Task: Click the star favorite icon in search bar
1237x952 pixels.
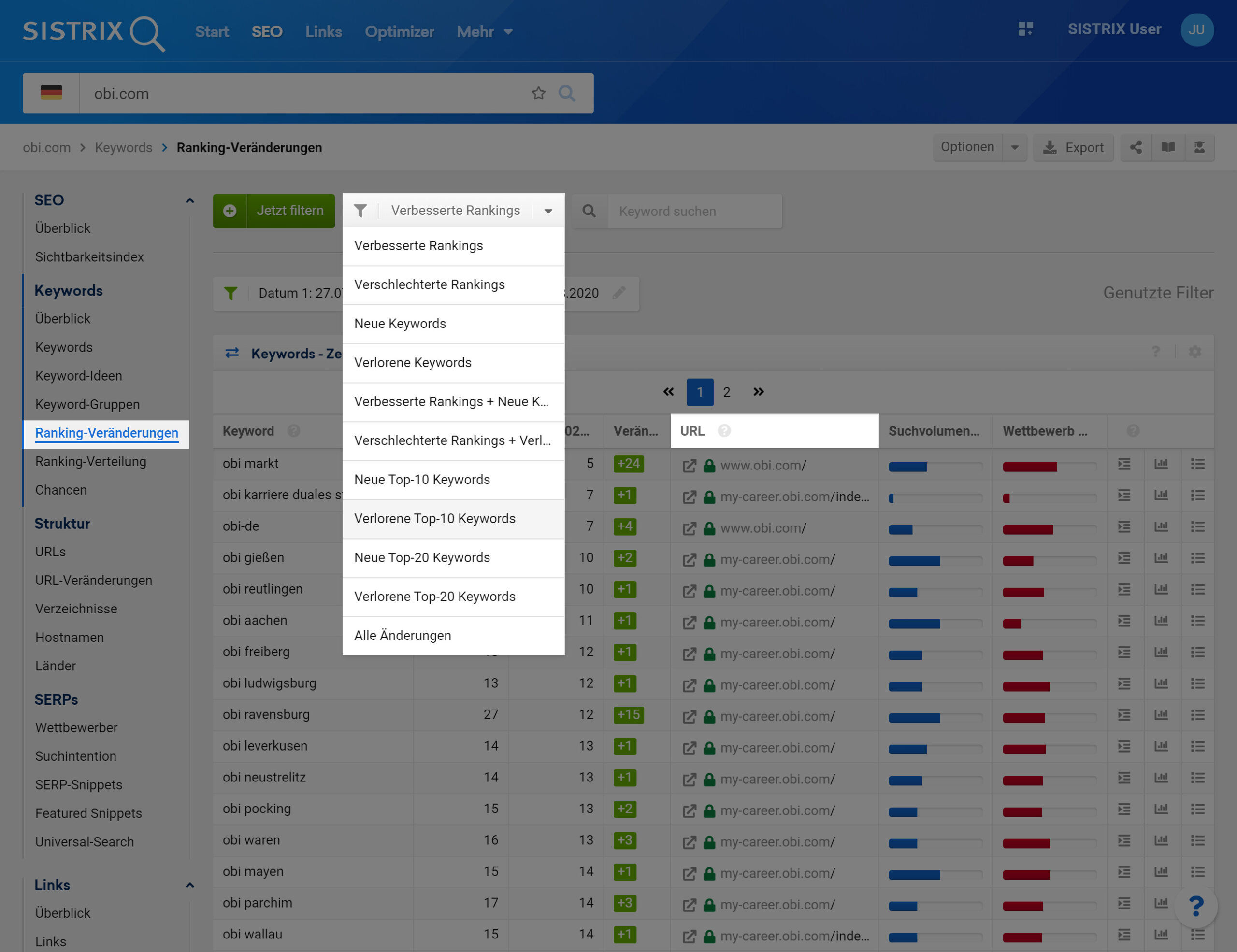Action: [x=538, y=93]
